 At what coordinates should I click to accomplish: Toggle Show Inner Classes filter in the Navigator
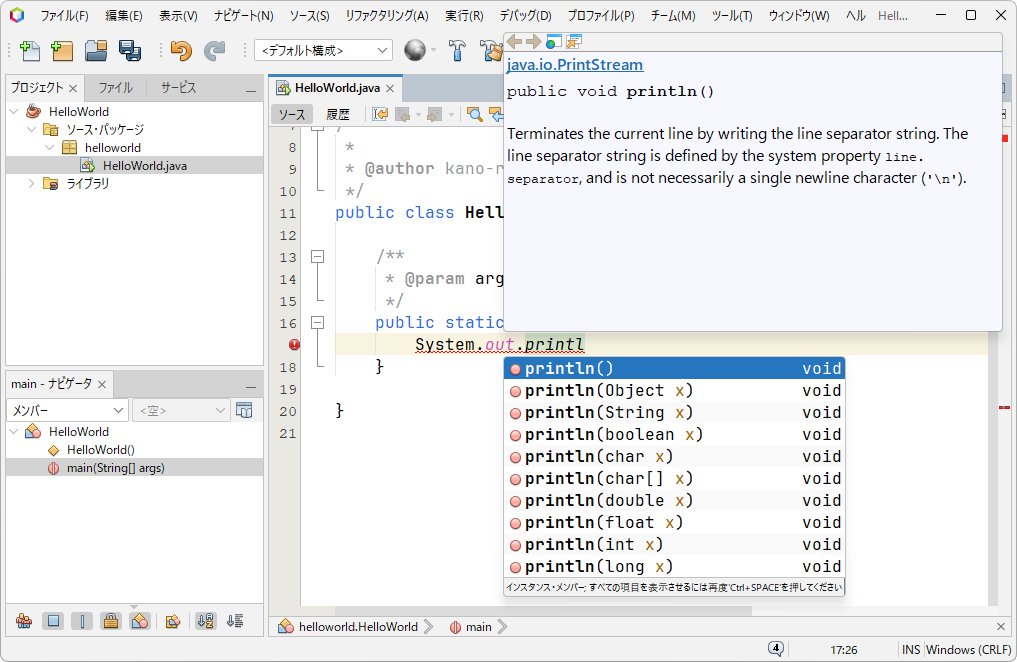click(139, 621)
